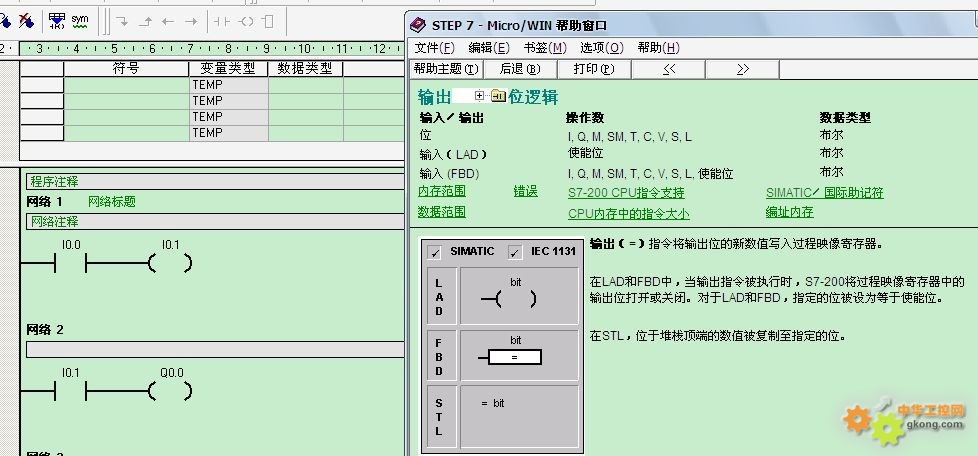978x456 pixels.
Task: Click the STL '= bit' instruction cell
Action: click(519, 415)
